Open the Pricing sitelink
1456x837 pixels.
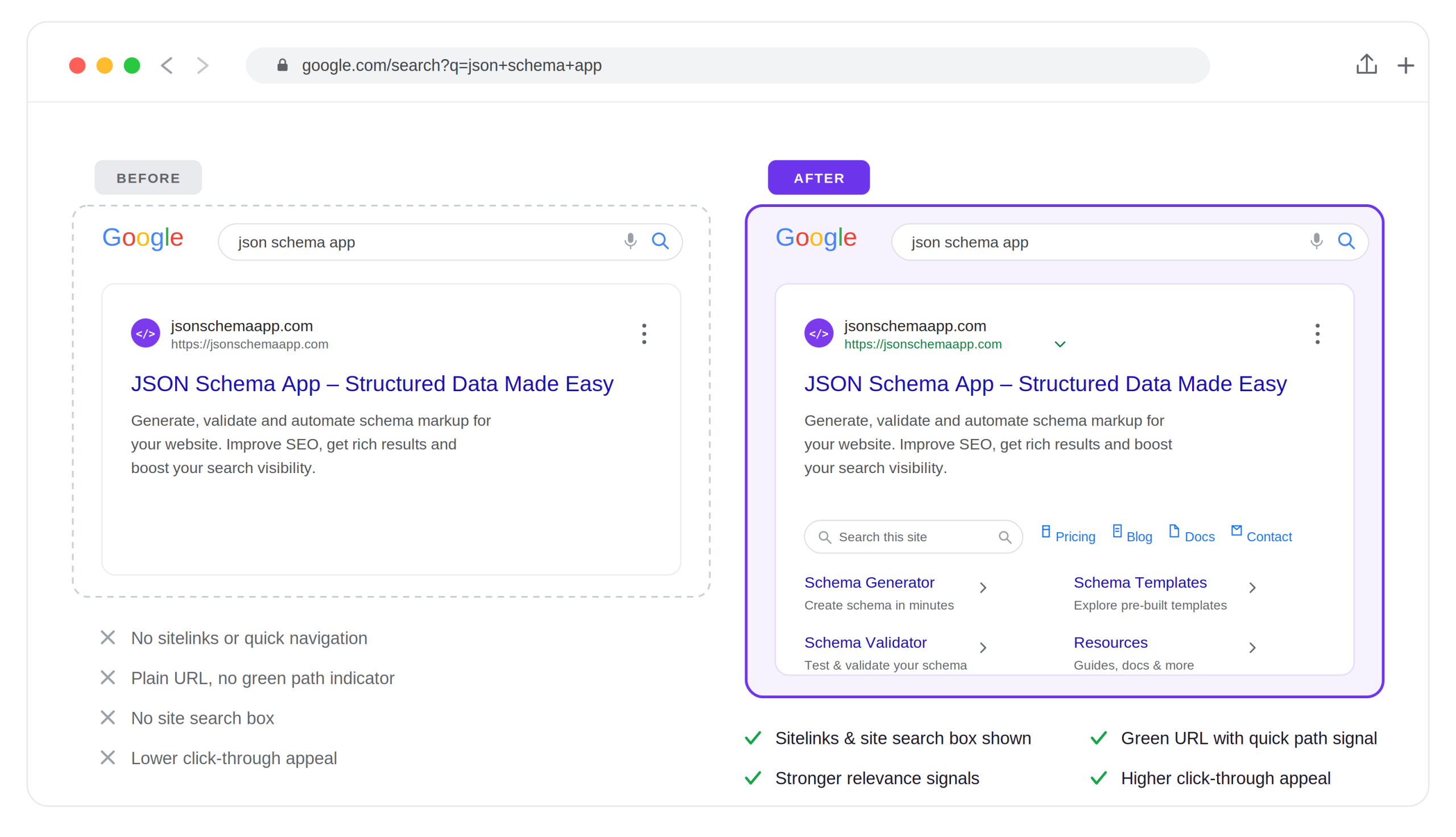(1075, 537)
